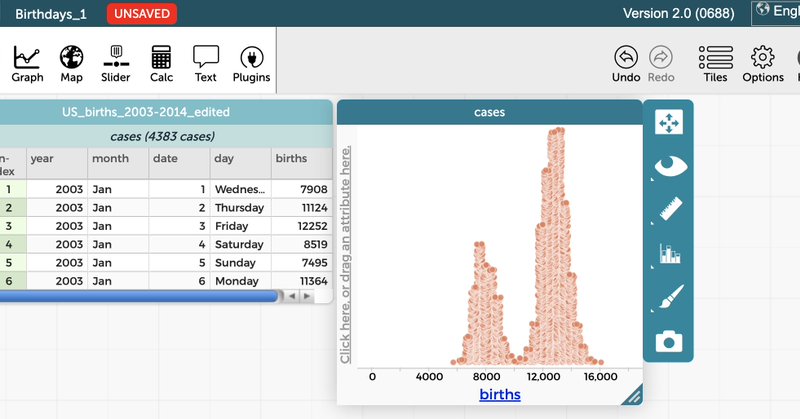This screenshot has height=419, width=800.
Task: Click the births cell 7495
Action: (302, 262)
